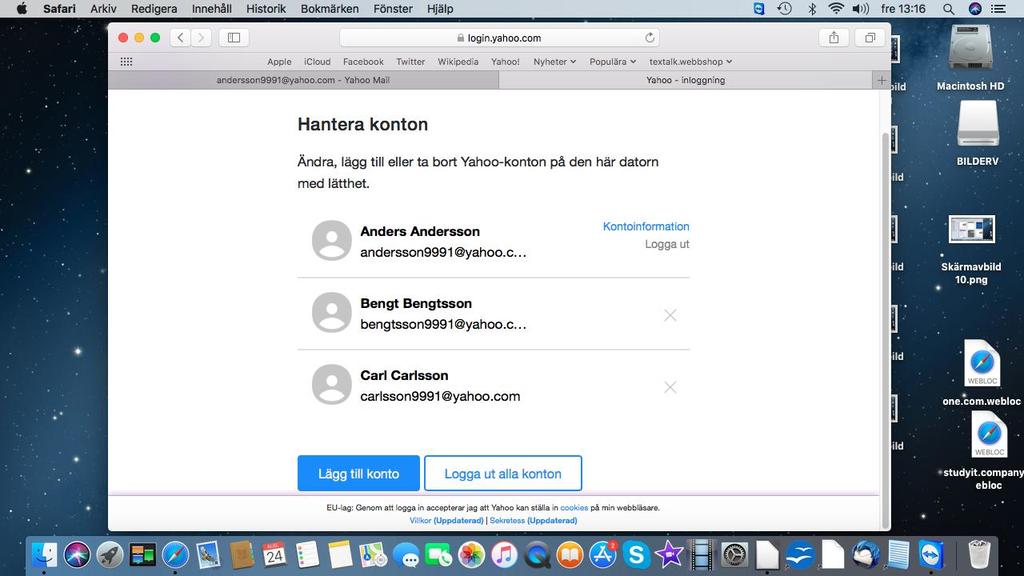Image resolution: width=1024 pixels, height=576 pixels.
Task: Open the Historik menu
Action: (x=266, y=8)
